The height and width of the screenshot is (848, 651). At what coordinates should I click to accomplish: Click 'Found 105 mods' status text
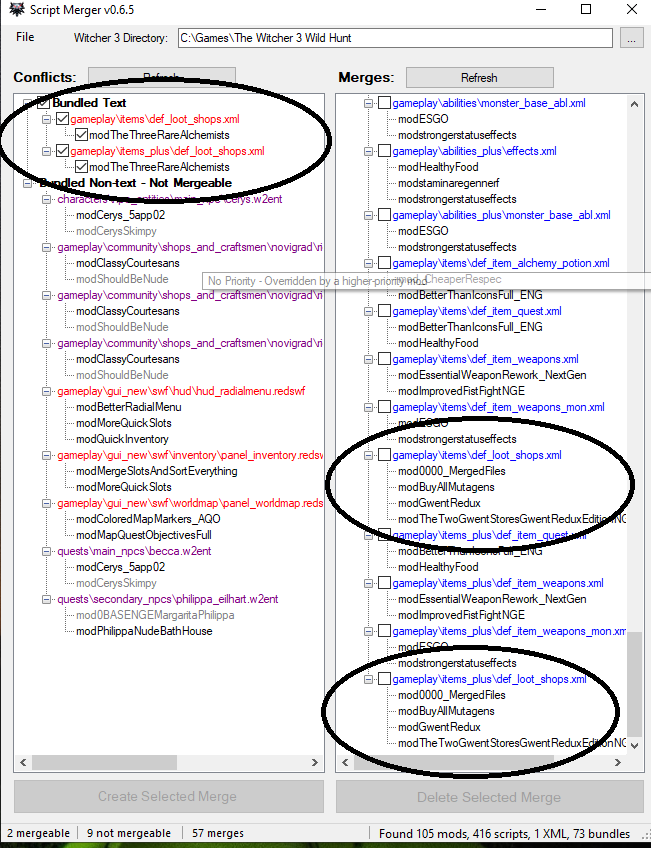(x=504, y=833)
